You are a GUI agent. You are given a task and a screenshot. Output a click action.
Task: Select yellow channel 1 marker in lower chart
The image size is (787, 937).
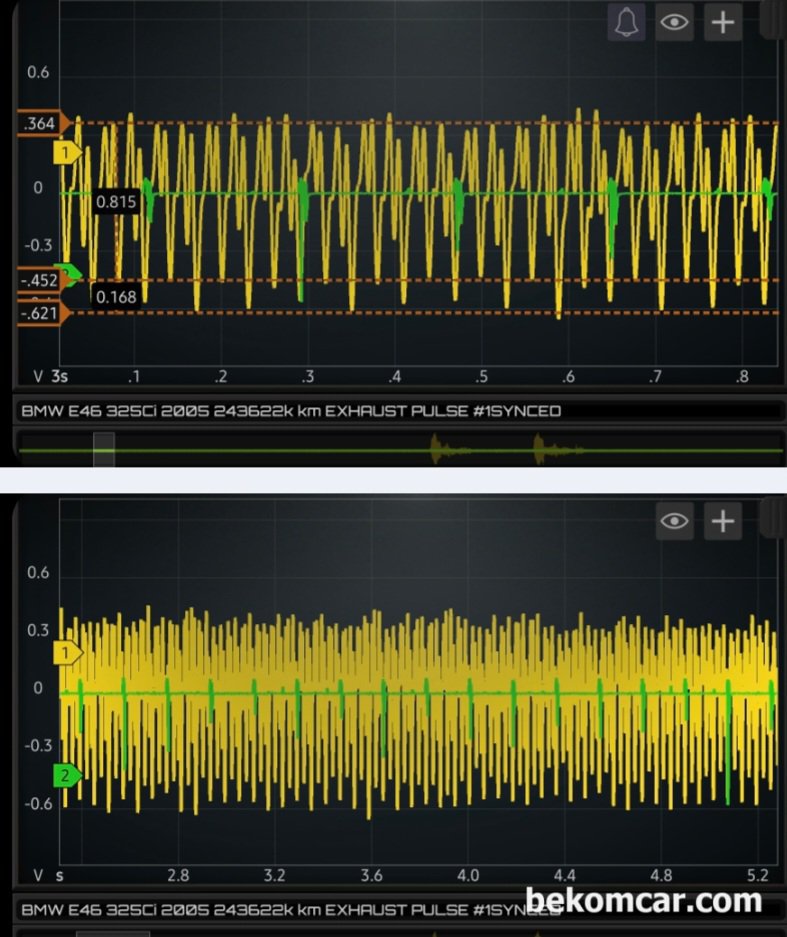pyautogui.click(x=67, y=653)
